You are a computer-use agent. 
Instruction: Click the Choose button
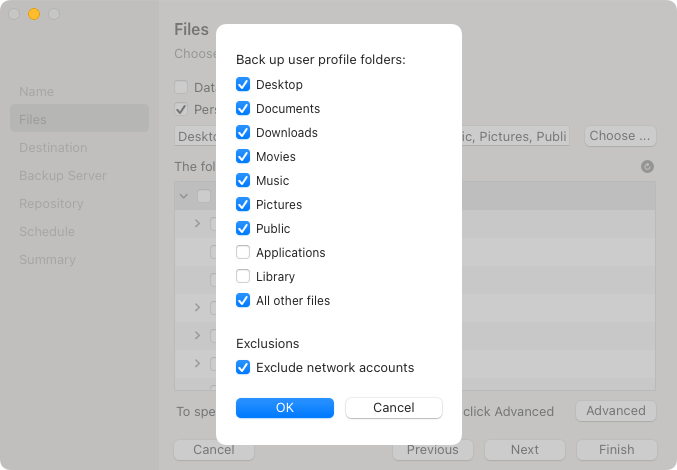[x=620, y=136]
